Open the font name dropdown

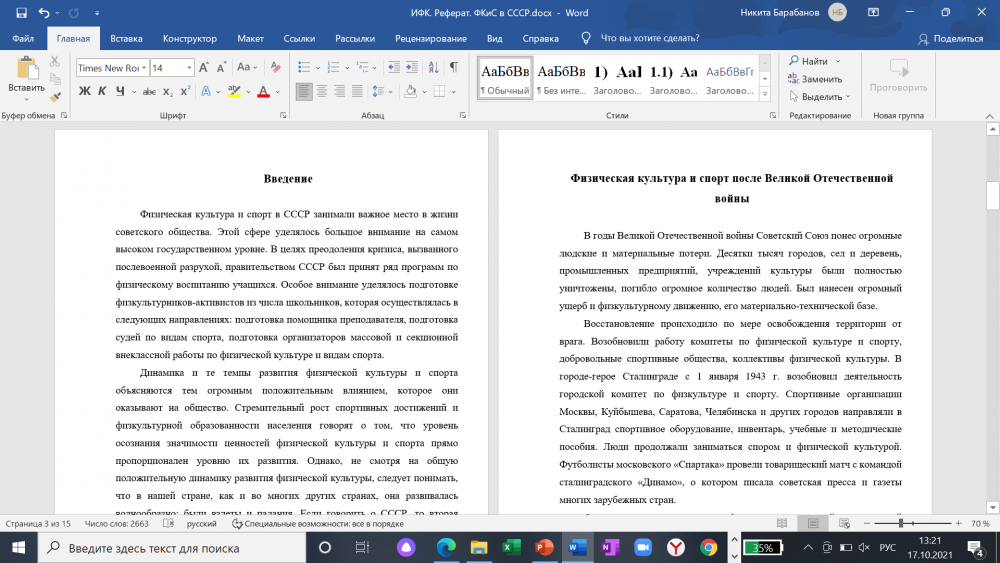click(143, 68)
